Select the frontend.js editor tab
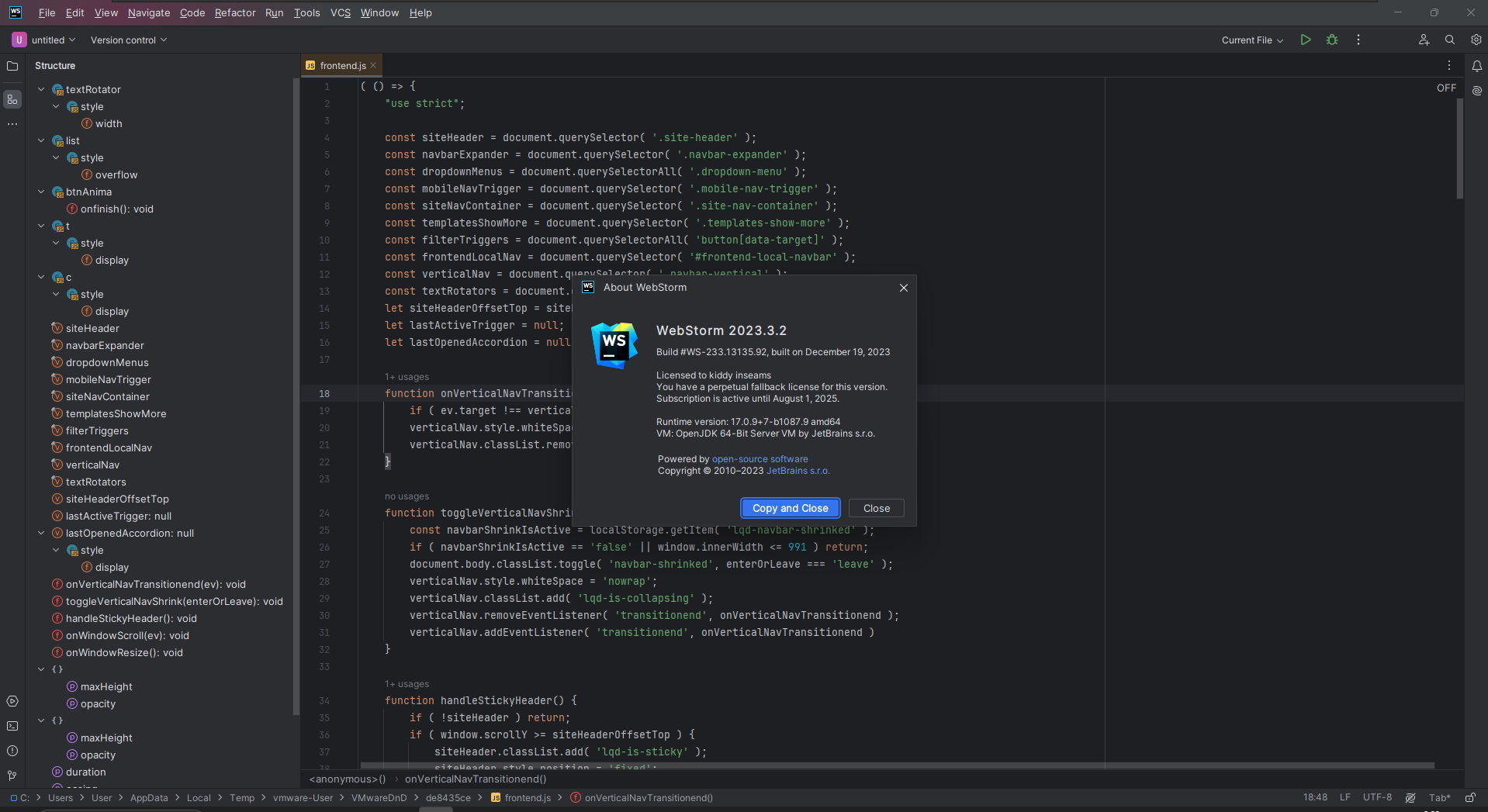This screenshot has width=1488, height=812. (x=342, y=66)
